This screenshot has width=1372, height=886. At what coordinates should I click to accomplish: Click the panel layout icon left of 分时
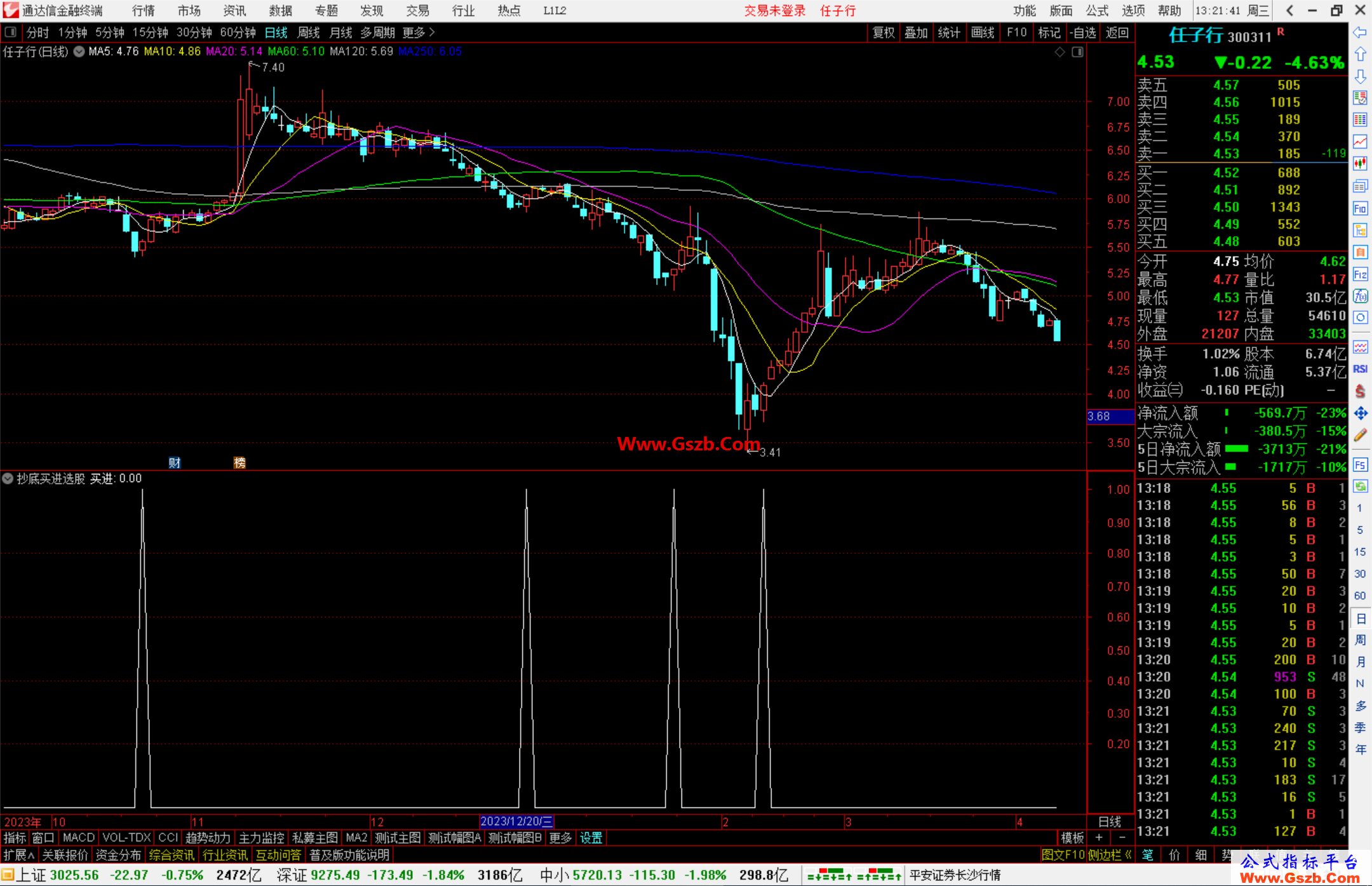click(10, 32)
